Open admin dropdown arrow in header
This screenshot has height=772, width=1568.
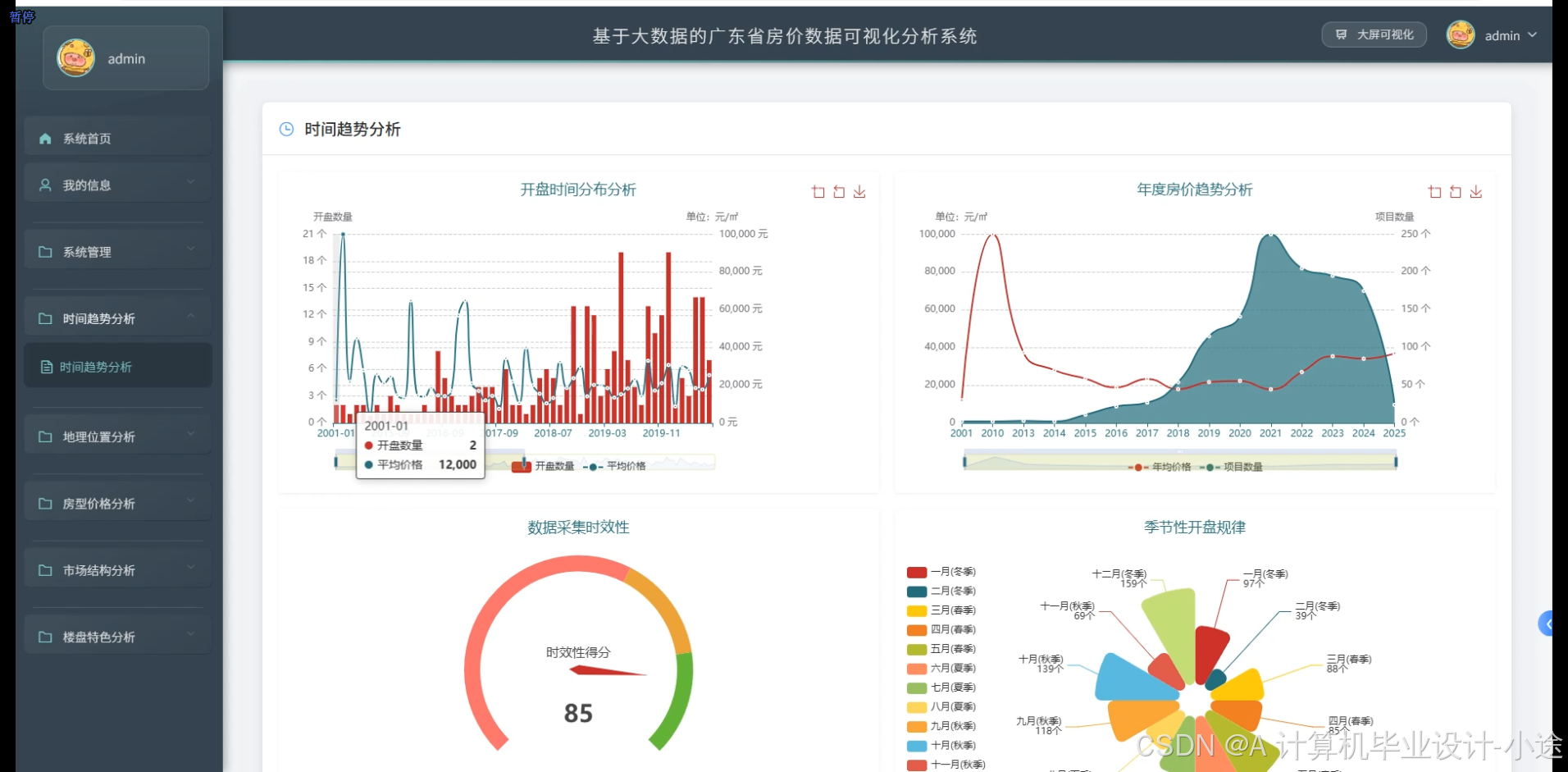[1532, 34]
